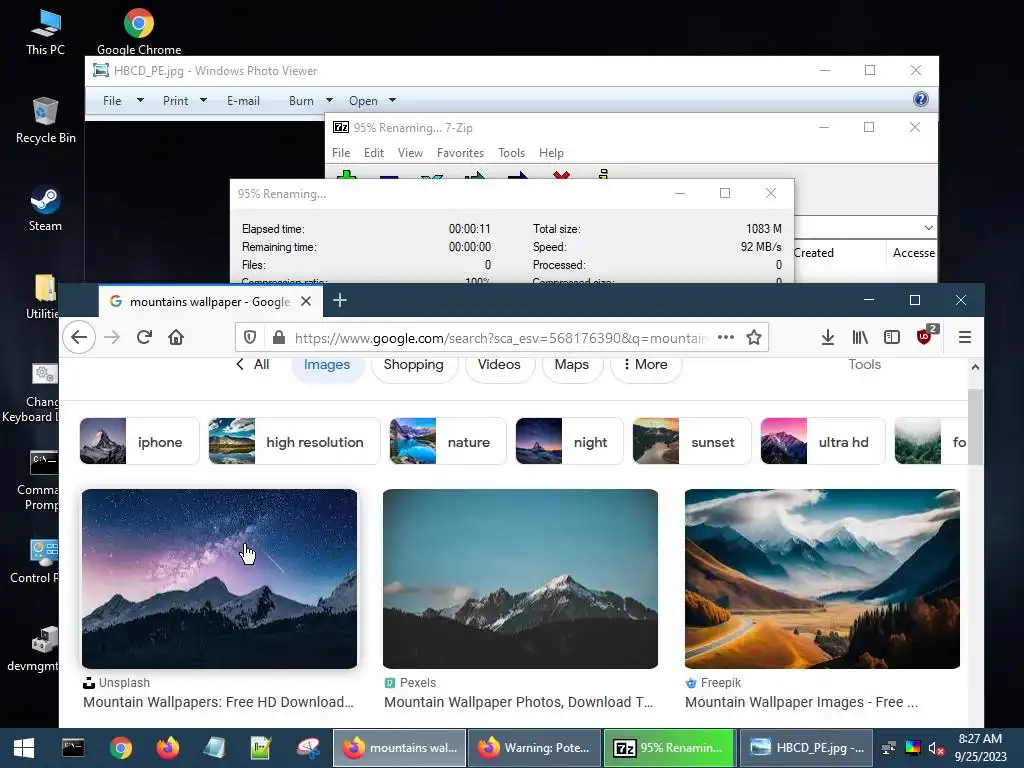
Task: Open Windows Start menu
Action: 24,748
